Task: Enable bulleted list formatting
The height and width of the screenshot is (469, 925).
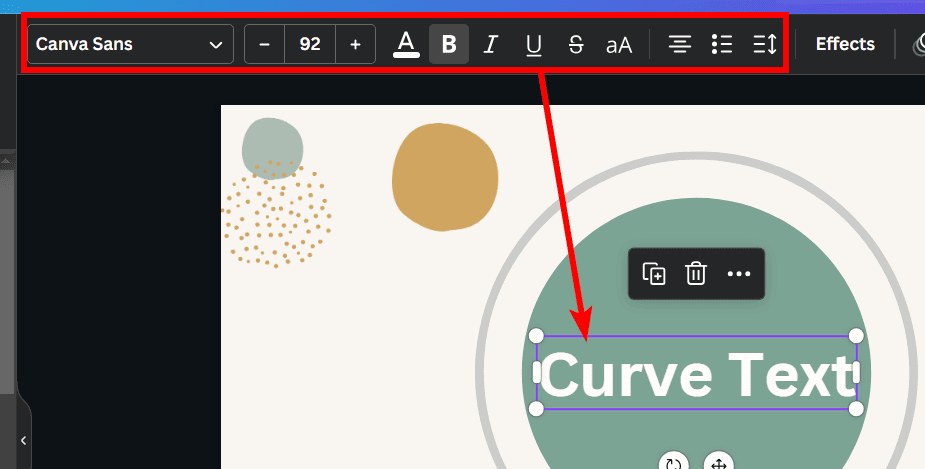Action: [x=722, y=45]
